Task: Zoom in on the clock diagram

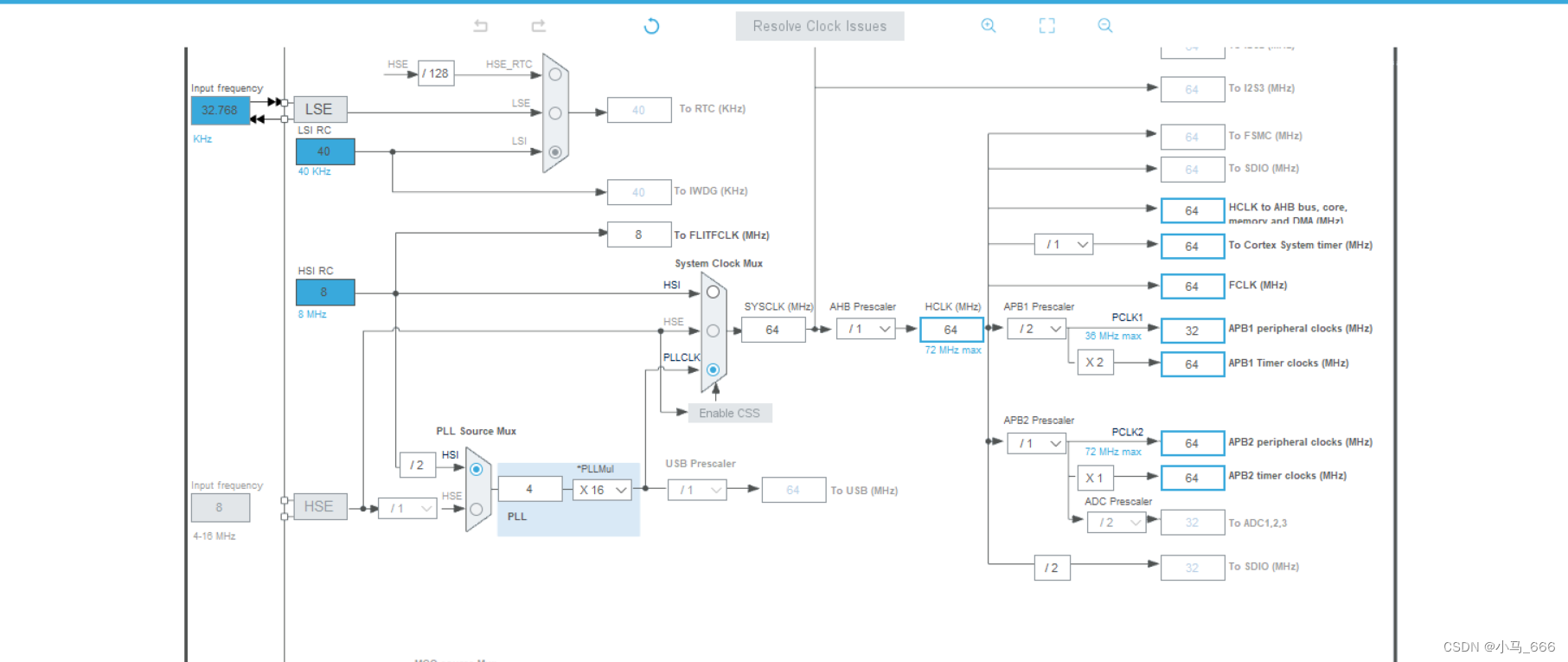Action: (989, 26)
